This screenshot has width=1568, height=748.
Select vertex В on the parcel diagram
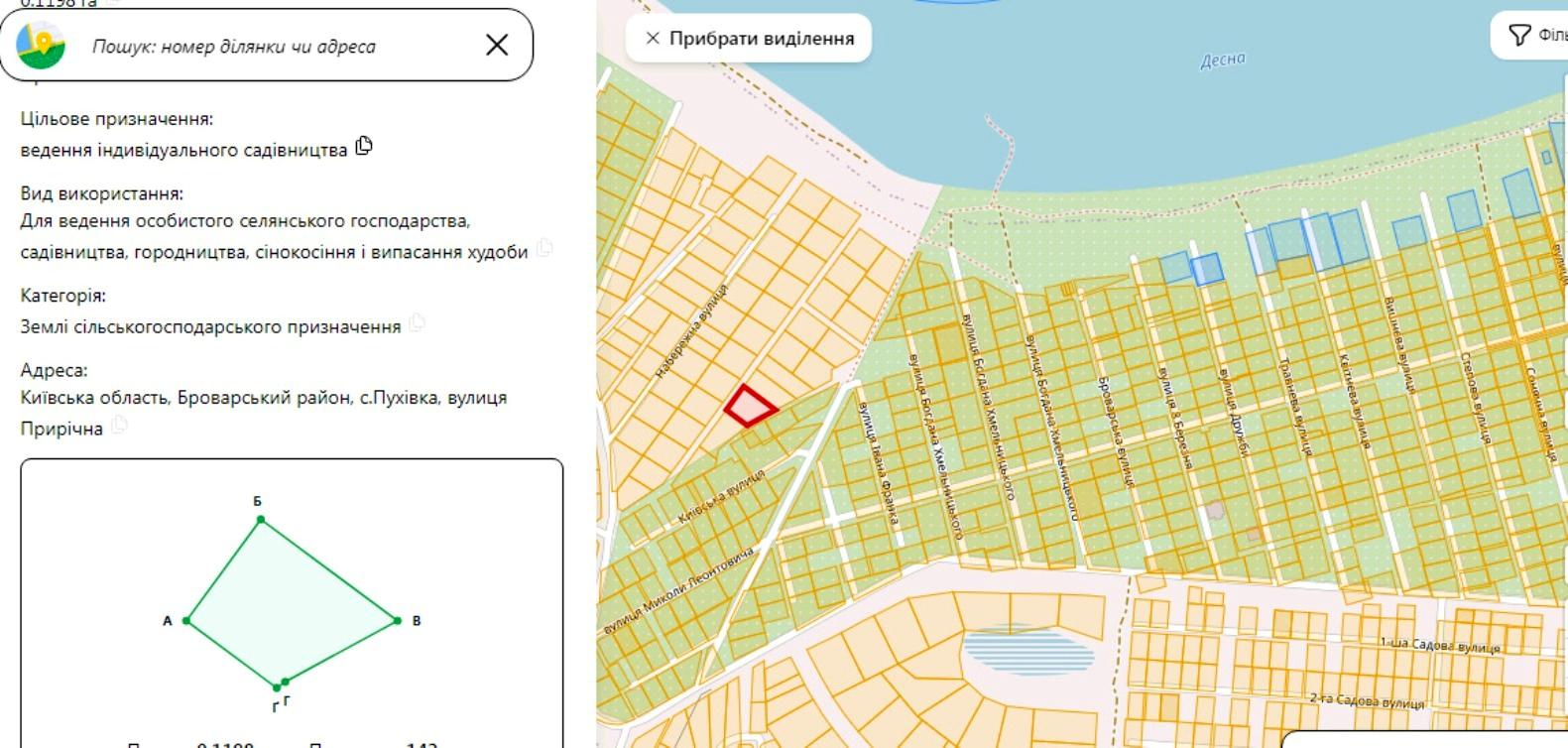[397, 621]
